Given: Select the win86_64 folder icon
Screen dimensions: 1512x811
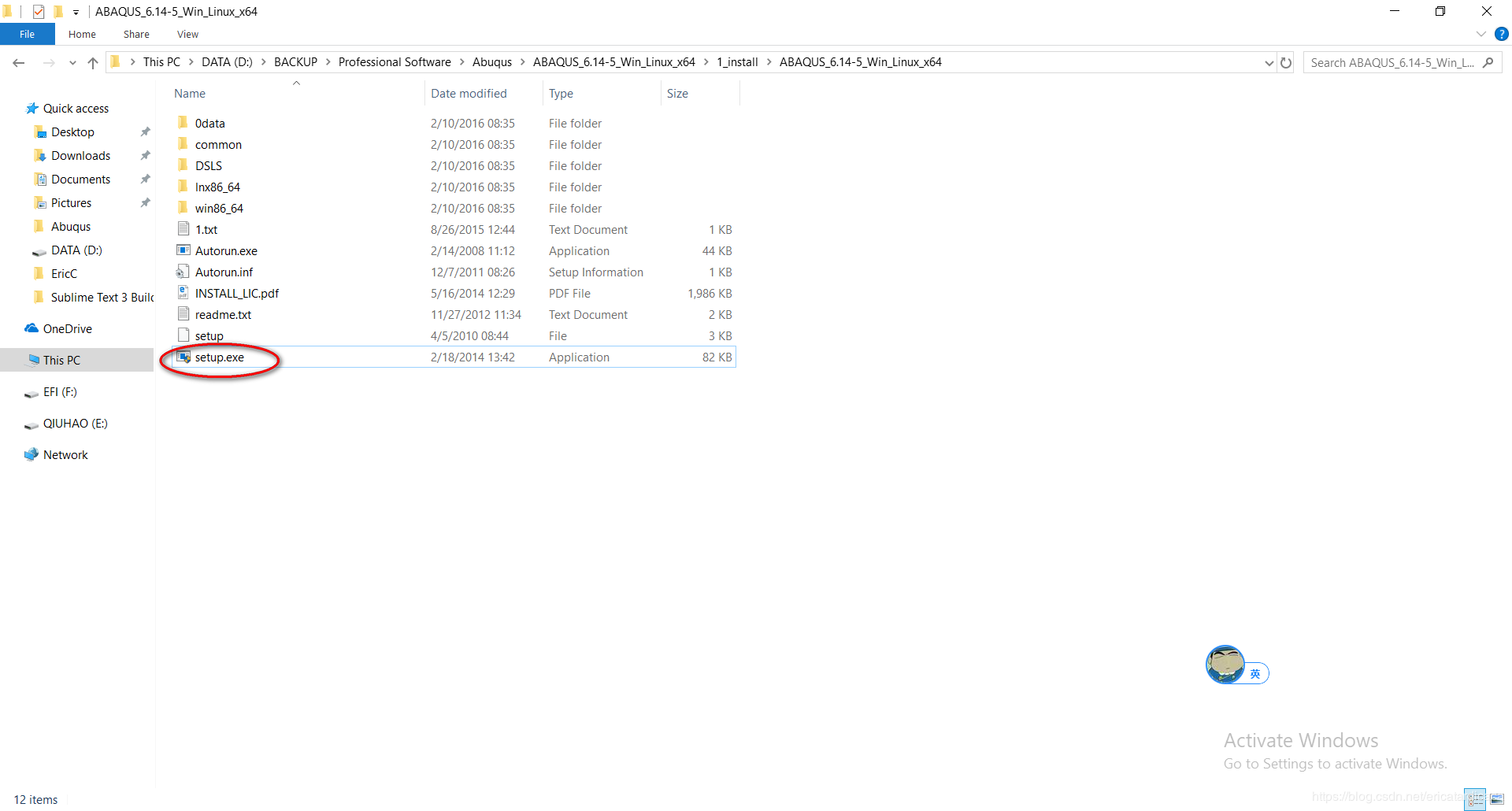Looking at the screenshot, I should pos(183,208).
